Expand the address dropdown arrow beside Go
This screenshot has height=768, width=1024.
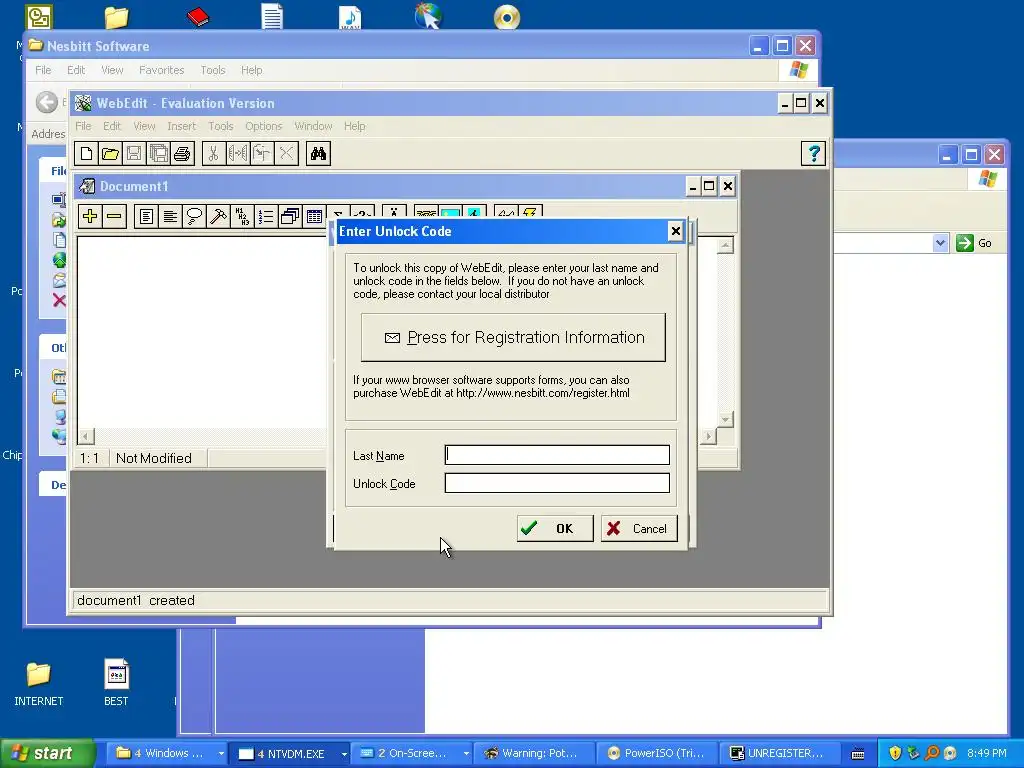940,243
